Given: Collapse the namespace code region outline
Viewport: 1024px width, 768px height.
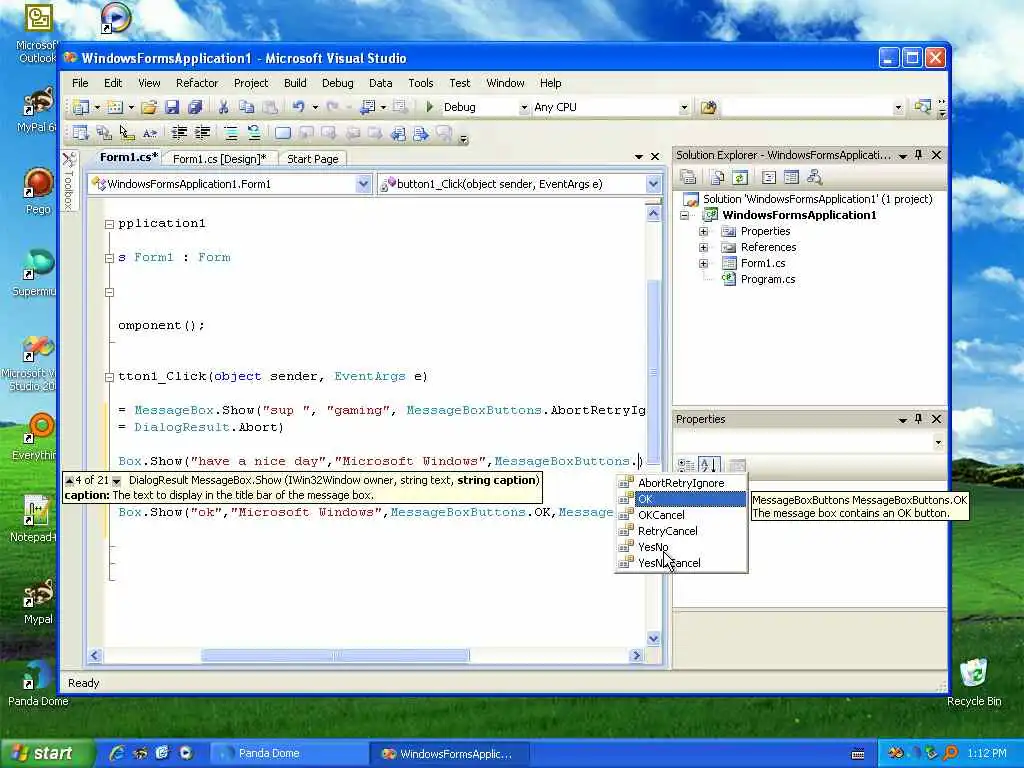Looking at the screenshot, I should [x=110, y=224].
